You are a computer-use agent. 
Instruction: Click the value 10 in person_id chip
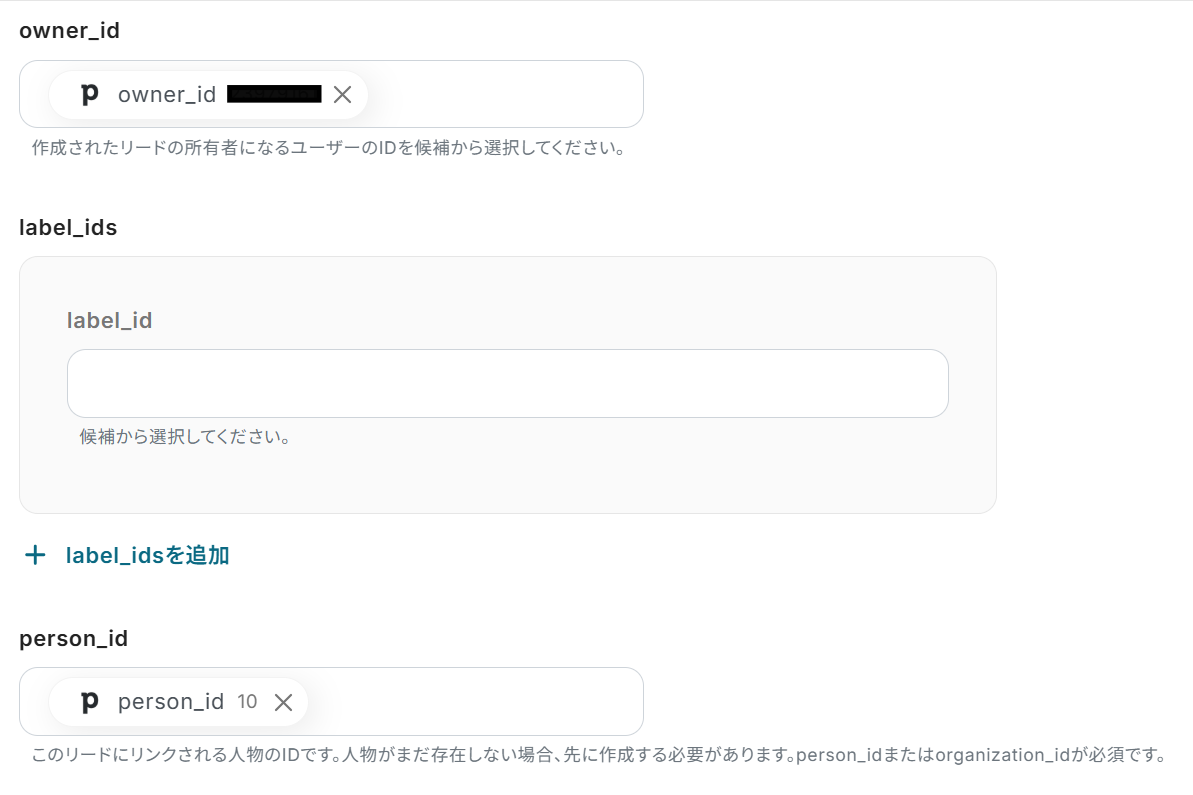click(247, 702)
